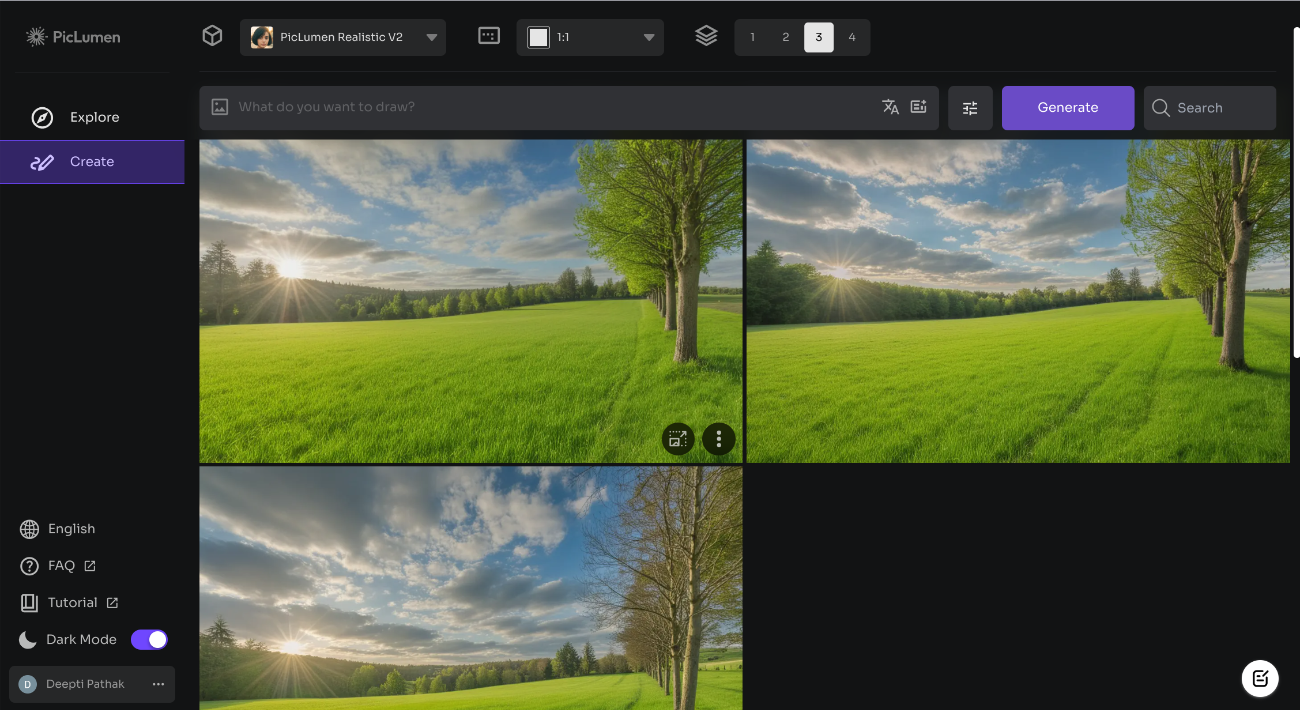Click the model cube icon in the toolbar
This screenshot has width=1300, height=710.
point(212,35)
